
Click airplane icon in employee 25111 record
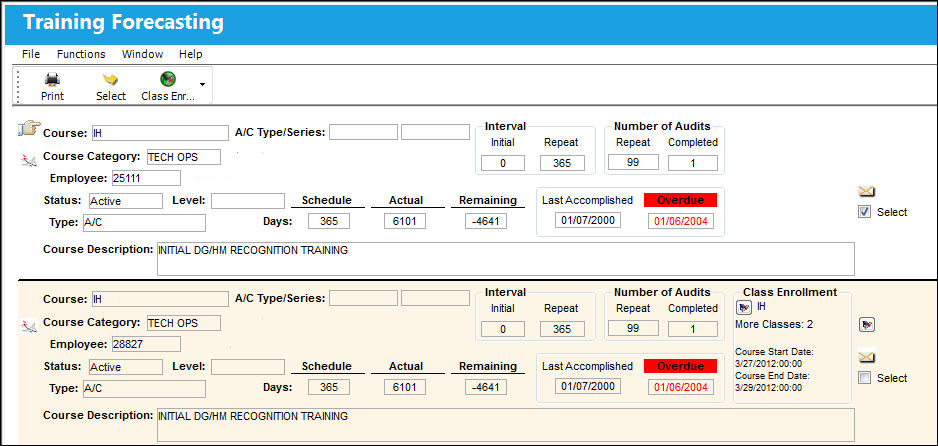click(28, 160)
